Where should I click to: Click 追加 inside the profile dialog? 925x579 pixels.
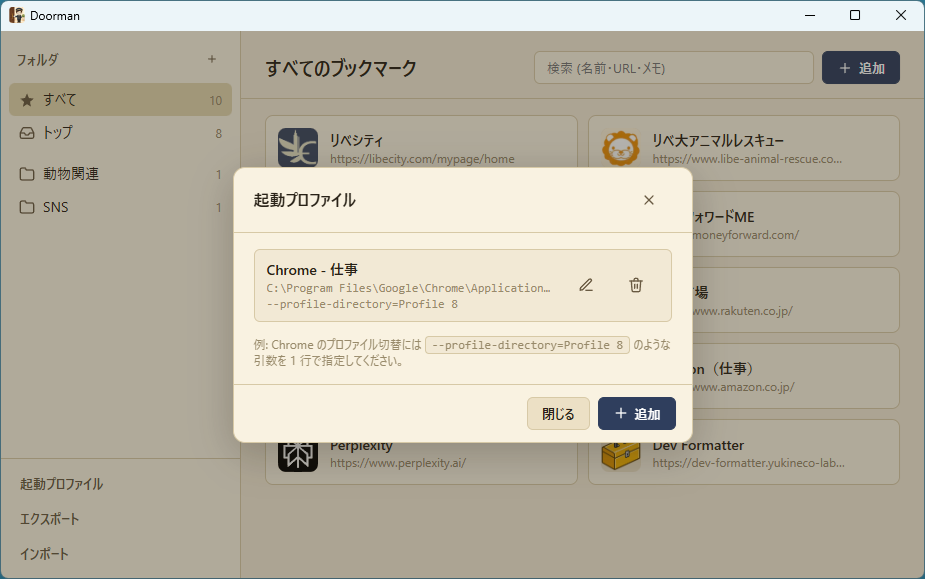point(637,413)
